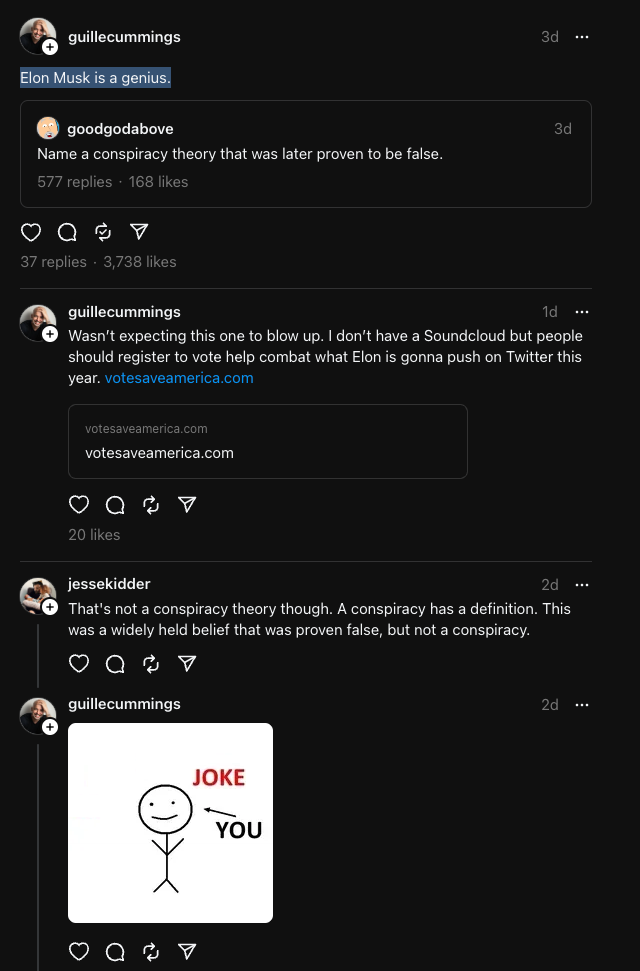Comment on jessekidder's reply
The height and width of the screenshot is (971, 640).
point(115,664)
